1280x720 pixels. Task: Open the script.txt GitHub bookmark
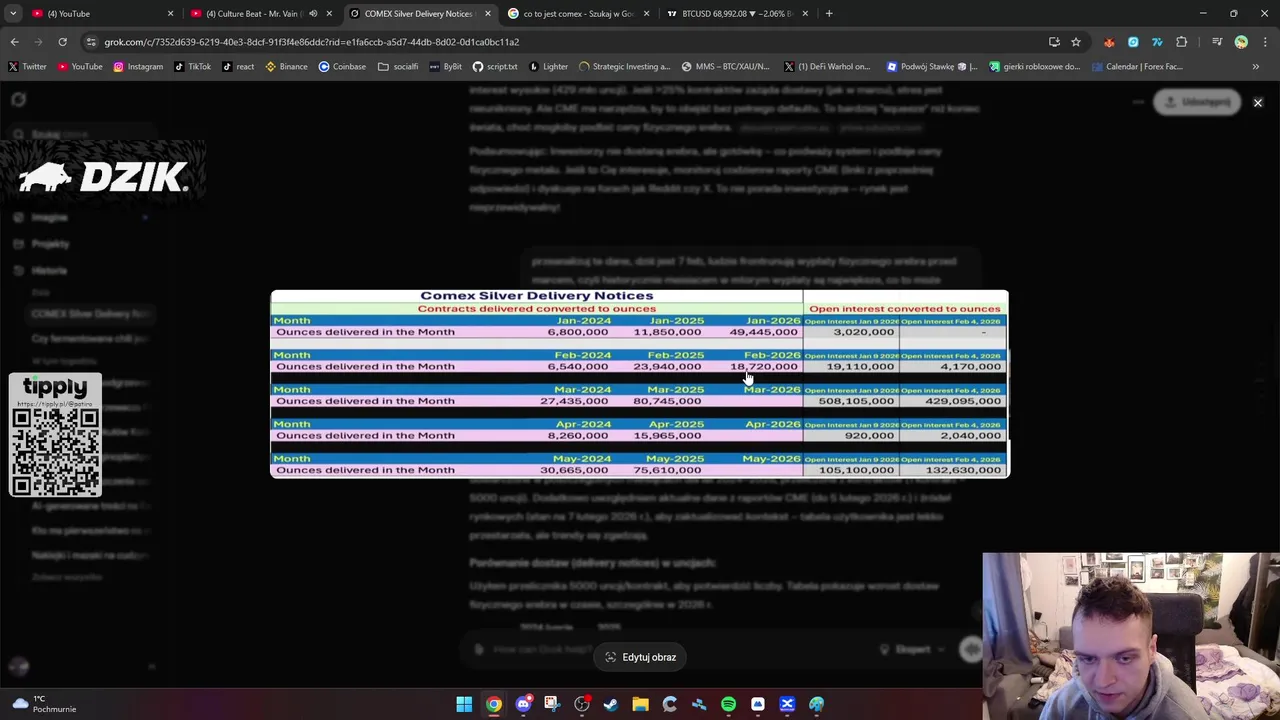(495, 66)
